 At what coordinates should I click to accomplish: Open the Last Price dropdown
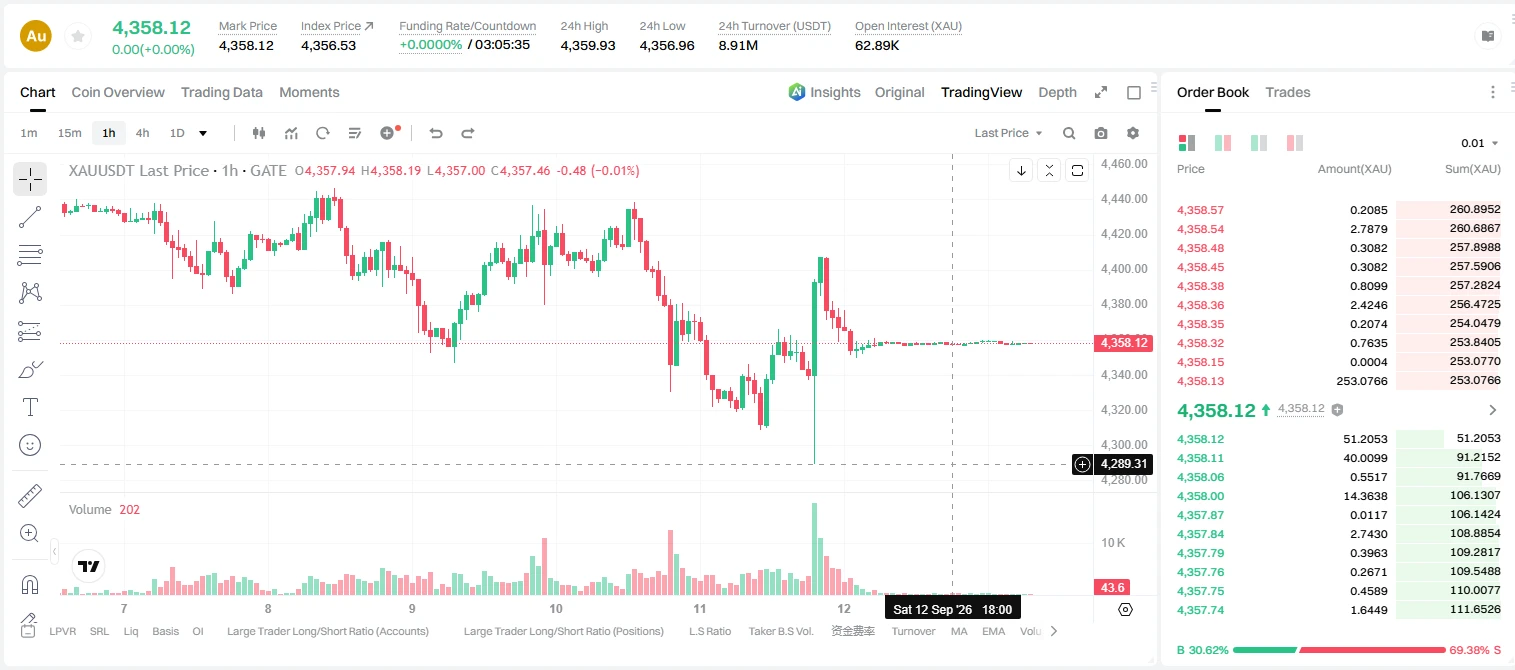(1008, 133)
